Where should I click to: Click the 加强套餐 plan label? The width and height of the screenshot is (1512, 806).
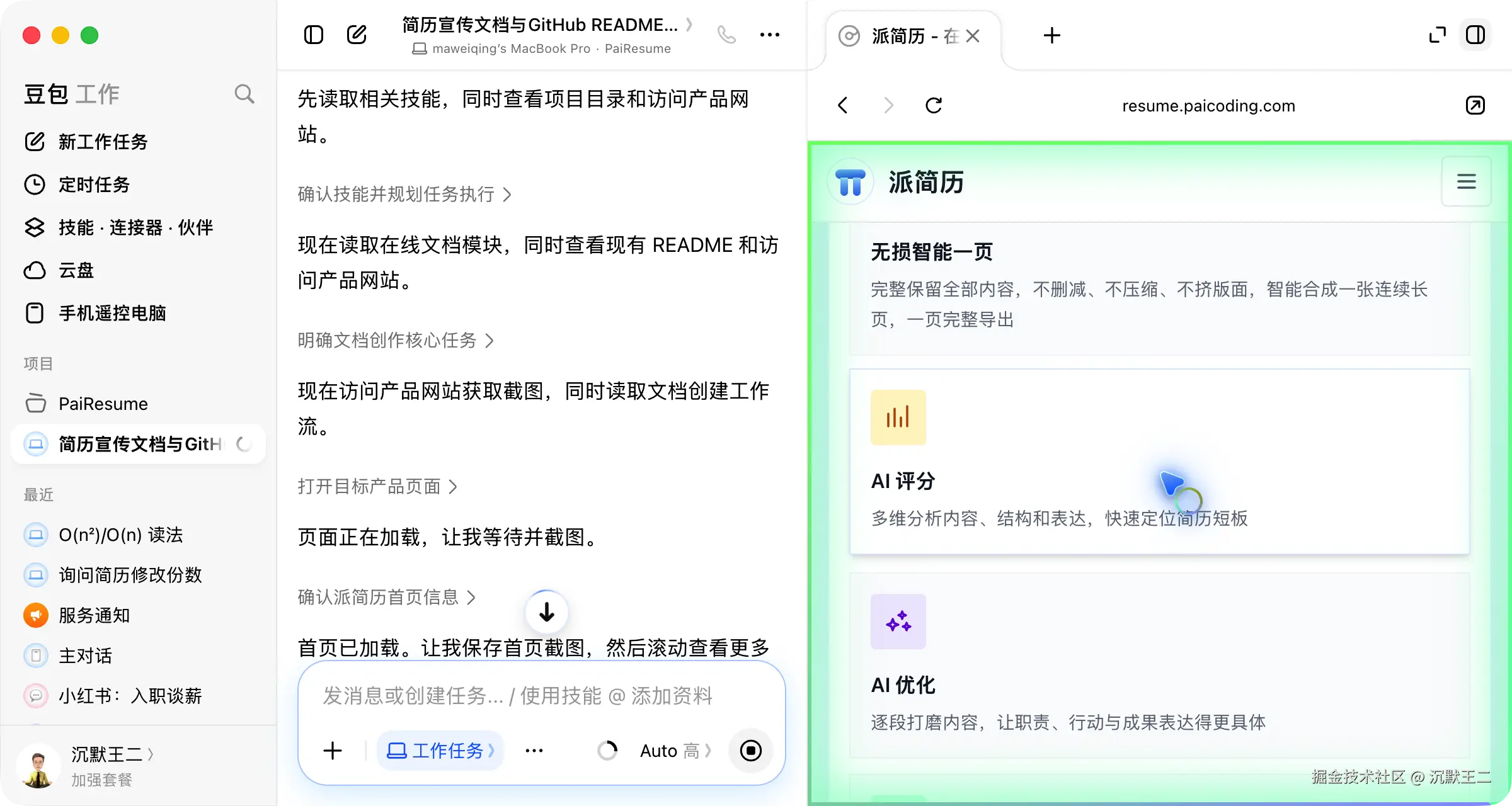tap(101, 780)
